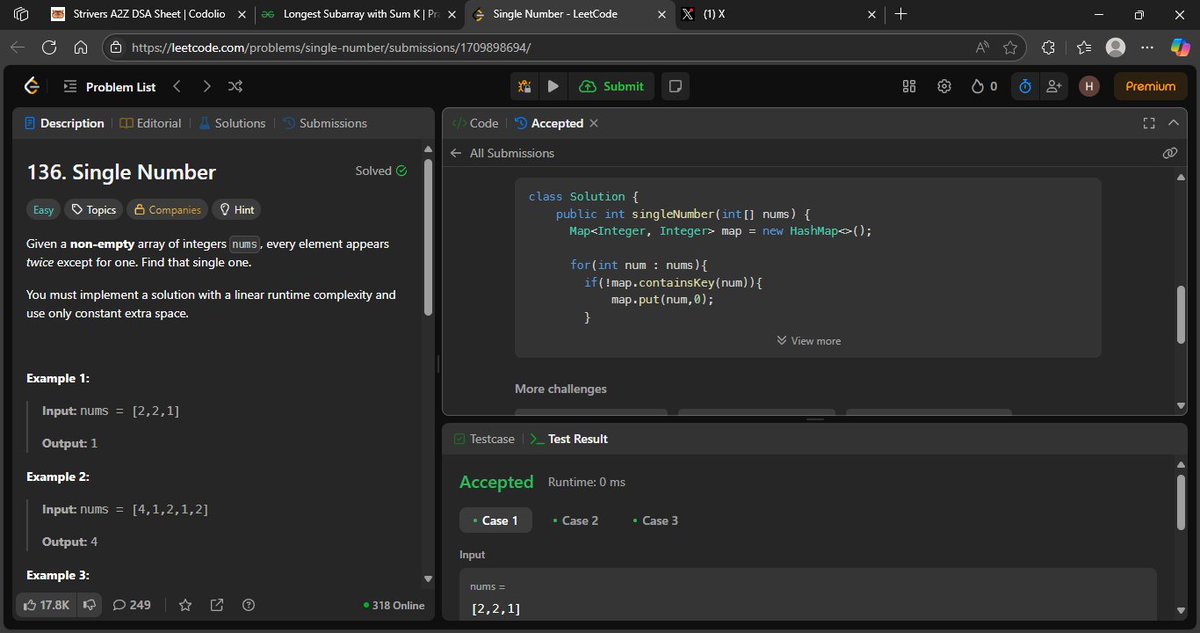Switch to Strivers A2Z DSA Sheet tab

click(x=146, y=14)
